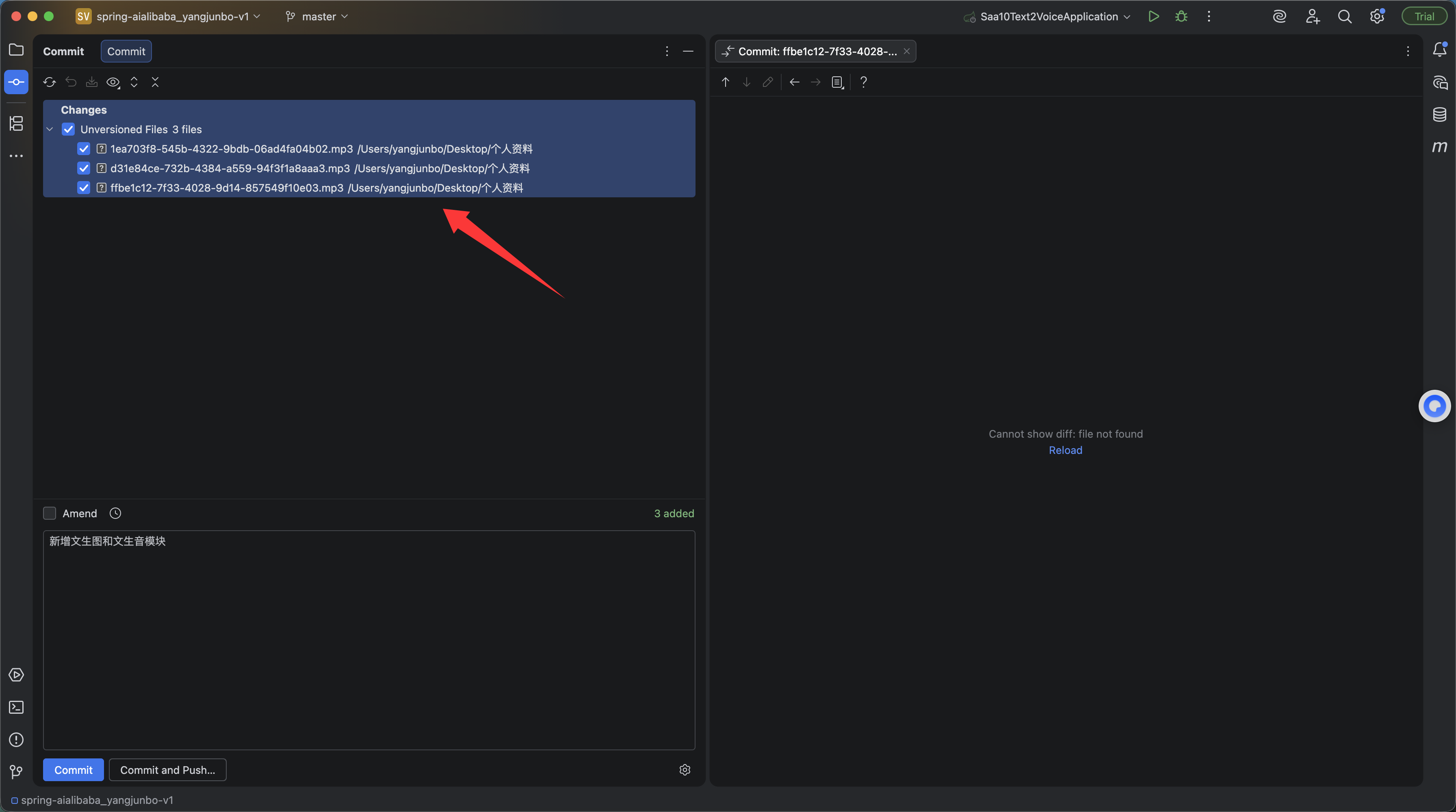1456x812 pixels.
Task: Uncheck the d31e84ce mp3 file checkbox
Action: [x=84, y=168]
